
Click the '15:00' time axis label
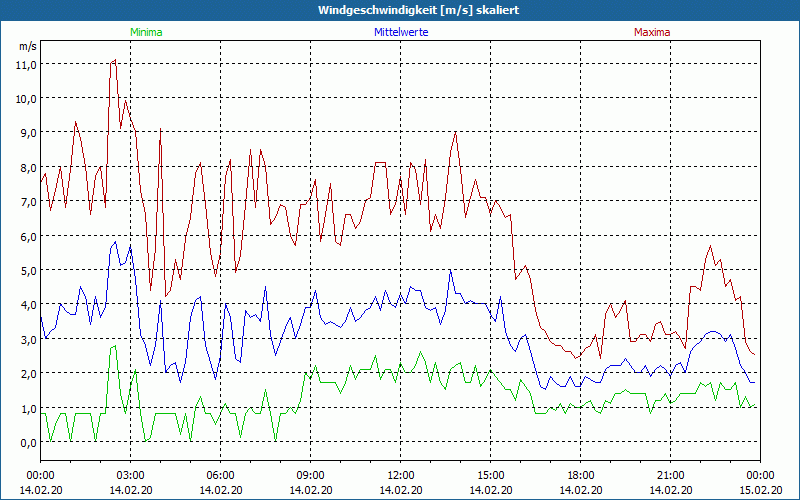[491, 476]
